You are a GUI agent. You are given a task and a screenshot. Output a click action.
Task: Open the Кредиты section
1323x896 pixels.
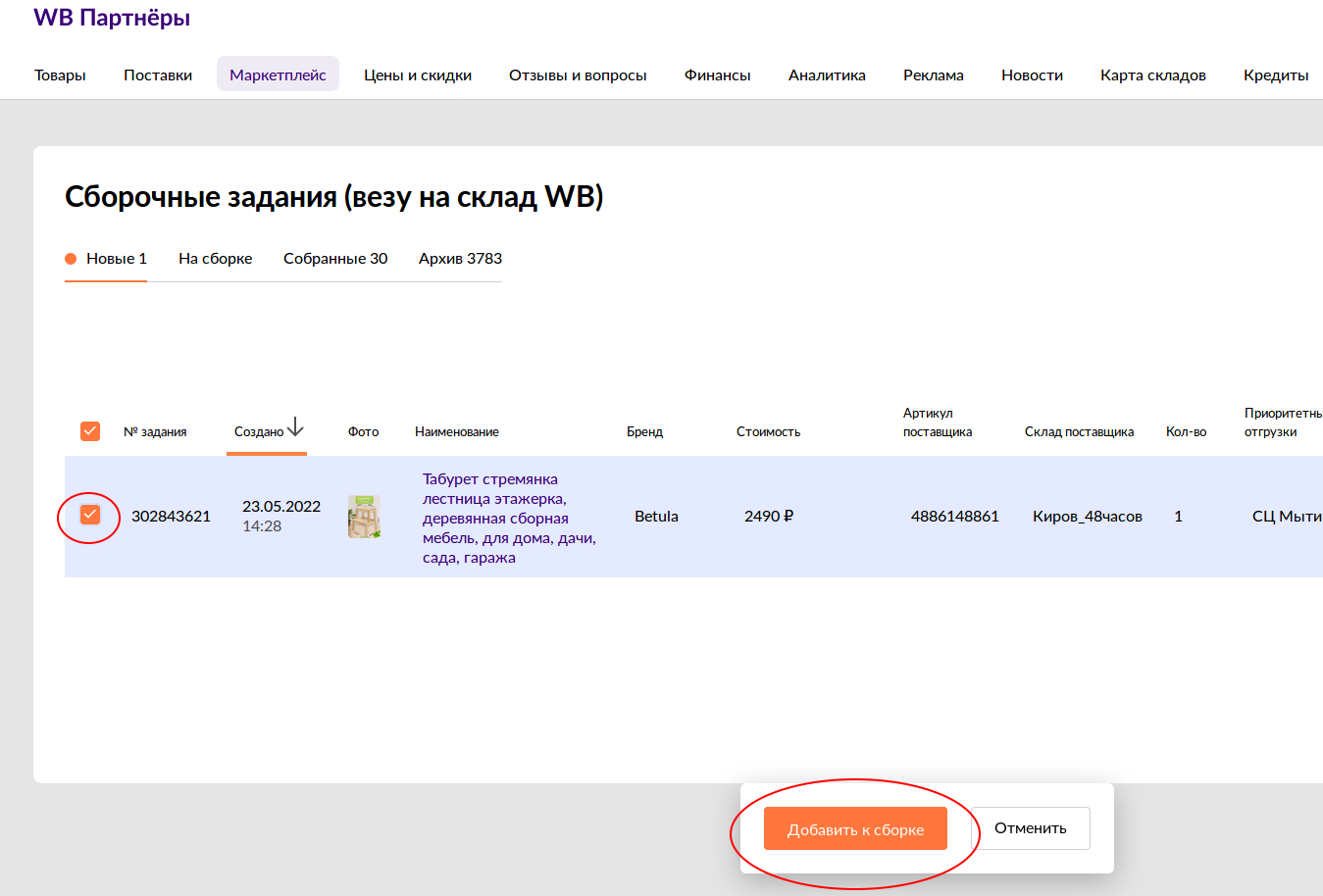pos(1276,75)
